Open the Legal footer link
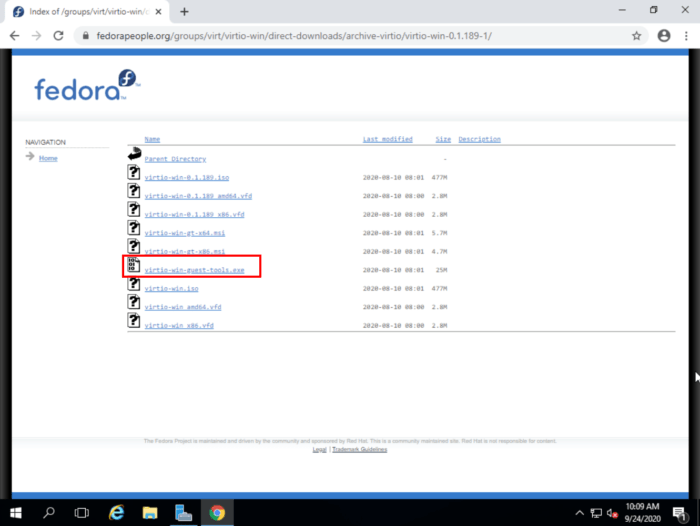700x526 pixels. coord(320,450)
